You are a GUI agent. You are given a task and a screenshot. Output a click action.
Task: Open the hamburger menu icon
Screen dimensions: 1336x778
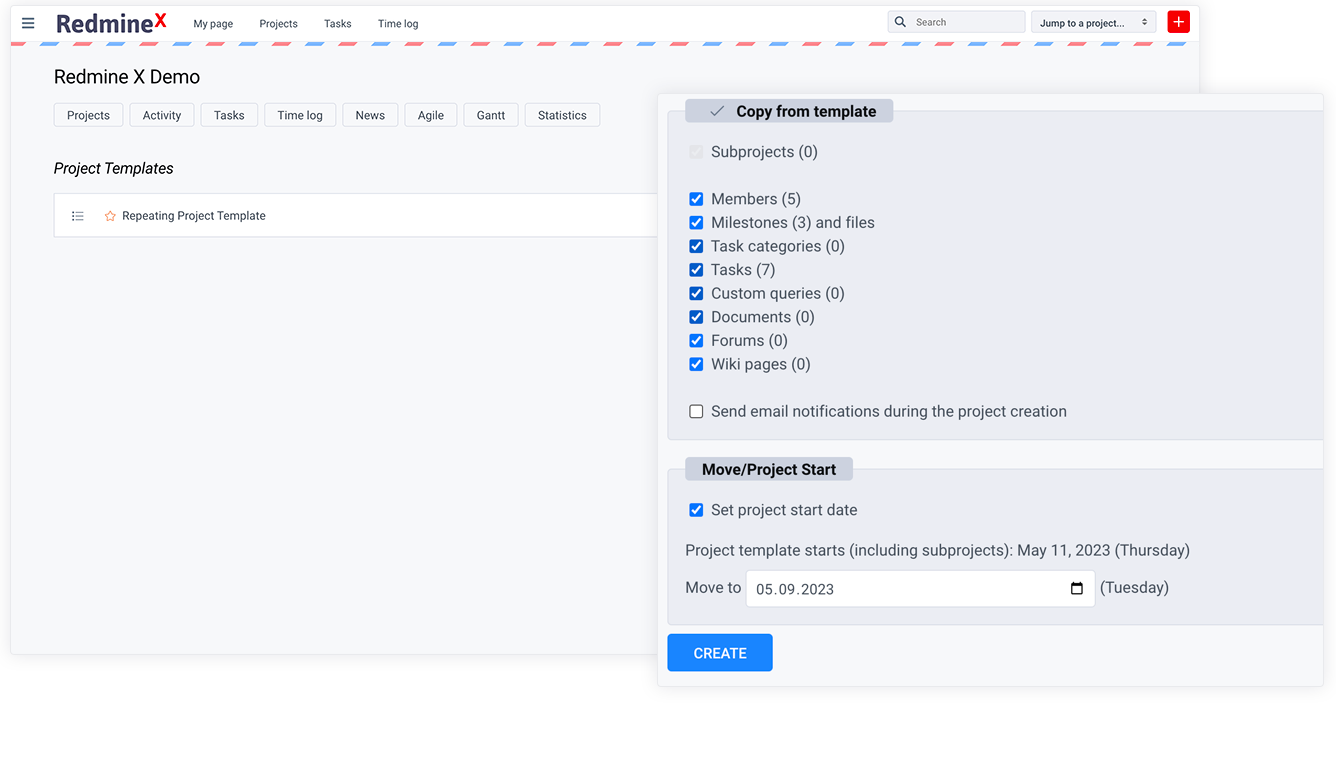[28, 23]
